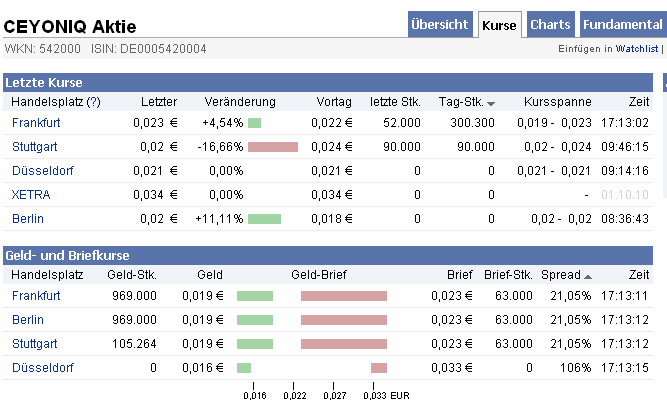Open Düsseldorf in the Letzte Kurse table

pyautogui.click(x=42, y=171)
